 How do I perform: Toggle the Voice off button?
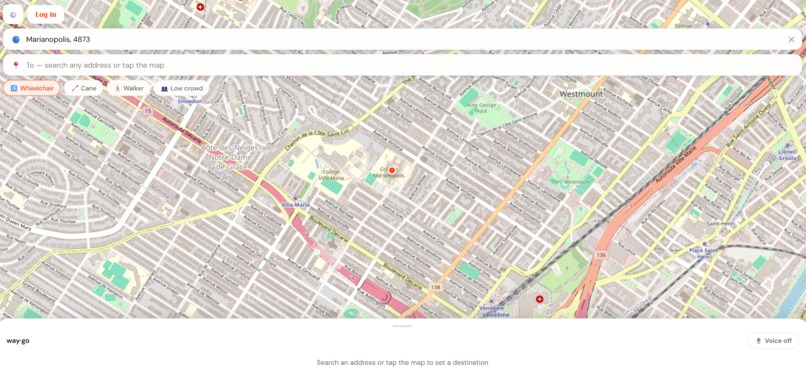[773, 341]
